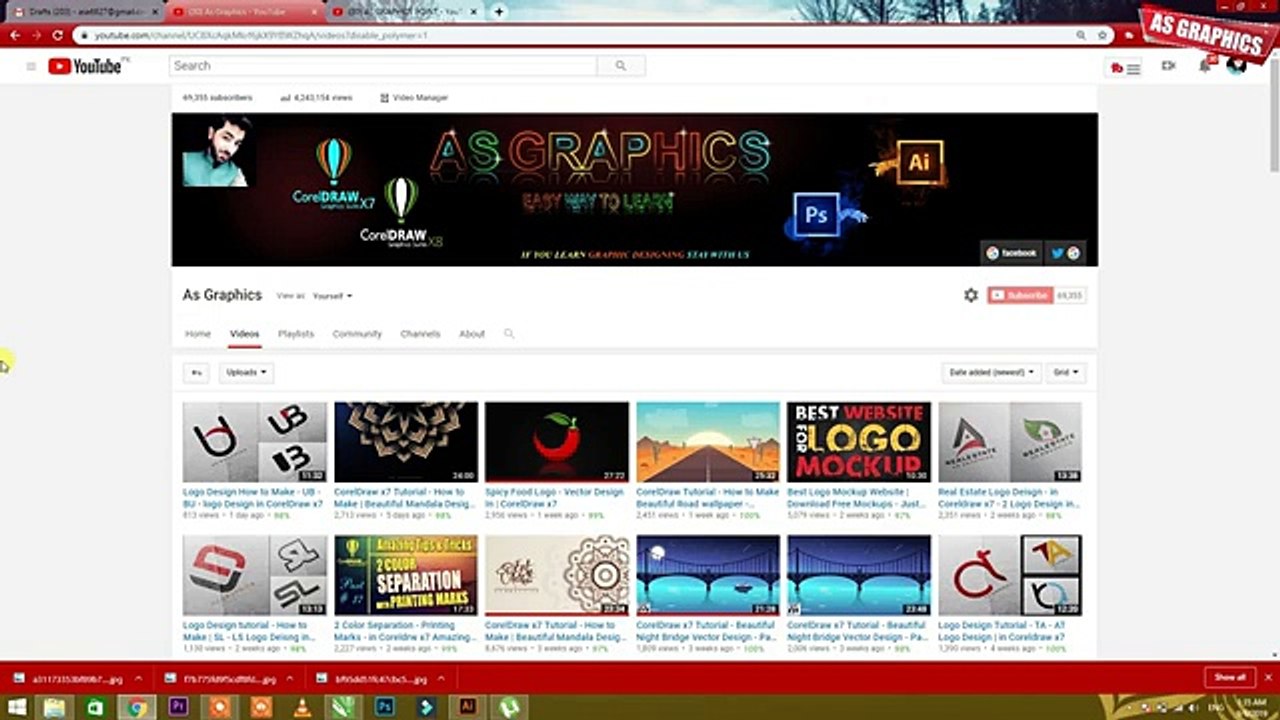The height and width of the screenshot is (720, 1280).
Task: Open Adobe Photoshop from the taskbar
Action: [385, 707]
